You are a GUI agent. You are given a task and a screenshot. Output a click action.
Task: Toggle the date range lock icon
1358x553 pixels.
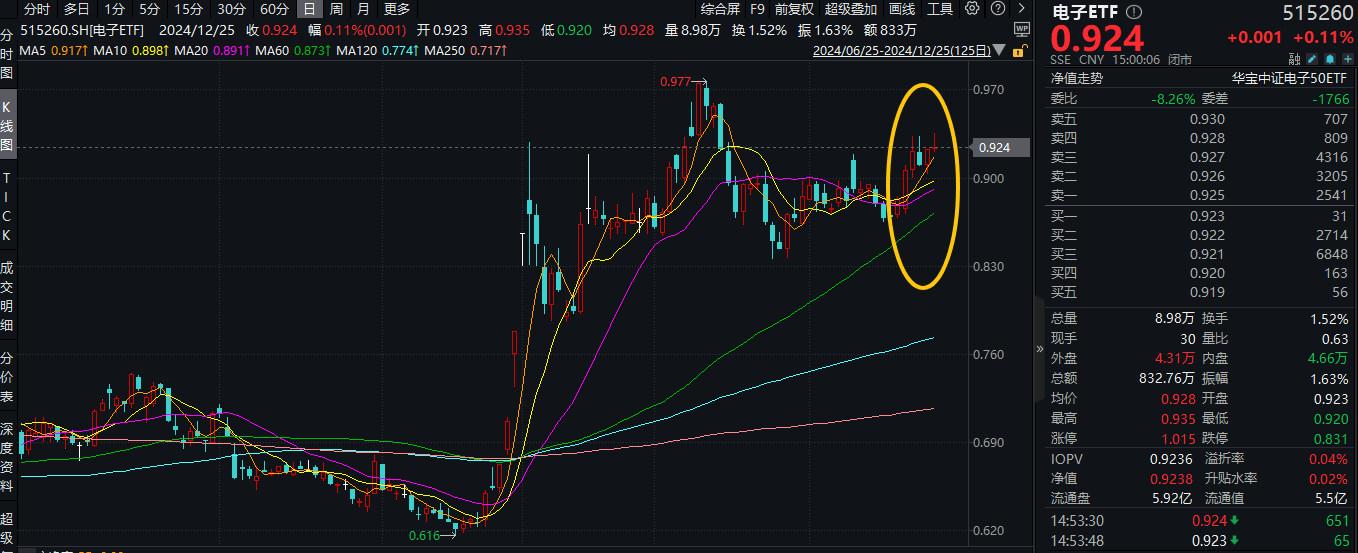point(1019,50)
